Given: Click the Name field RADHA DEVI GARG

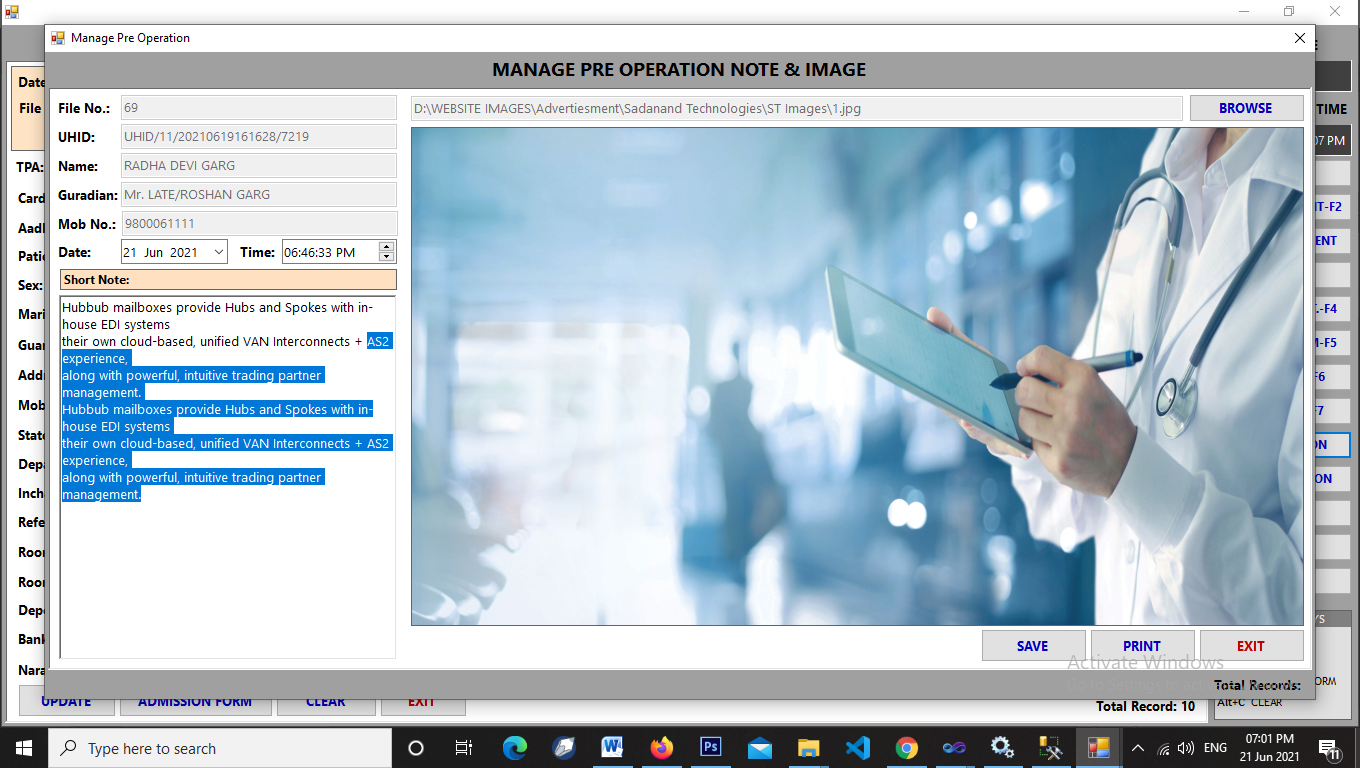Looking at the screenshot, I should coord(258,166).
